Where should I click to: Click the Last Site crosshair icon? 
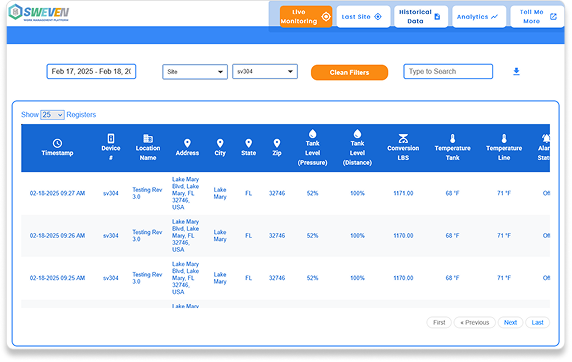[x=378, y=17]
